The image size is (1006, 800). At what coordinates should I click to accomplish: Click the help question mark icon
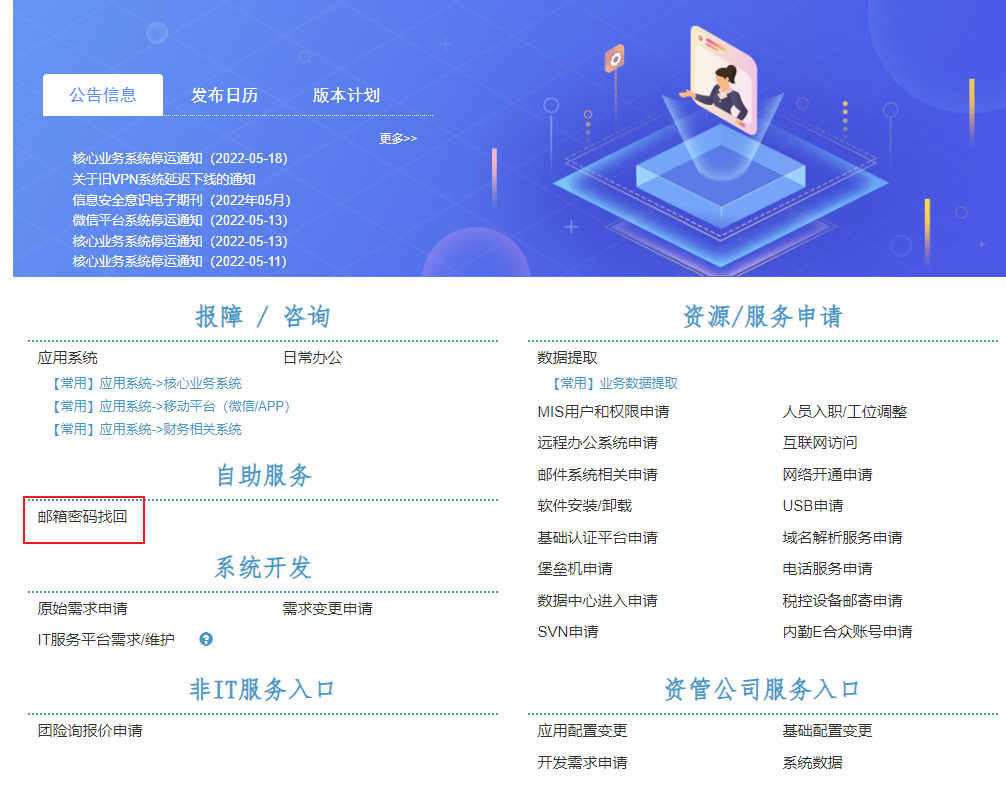coord(206,639)
